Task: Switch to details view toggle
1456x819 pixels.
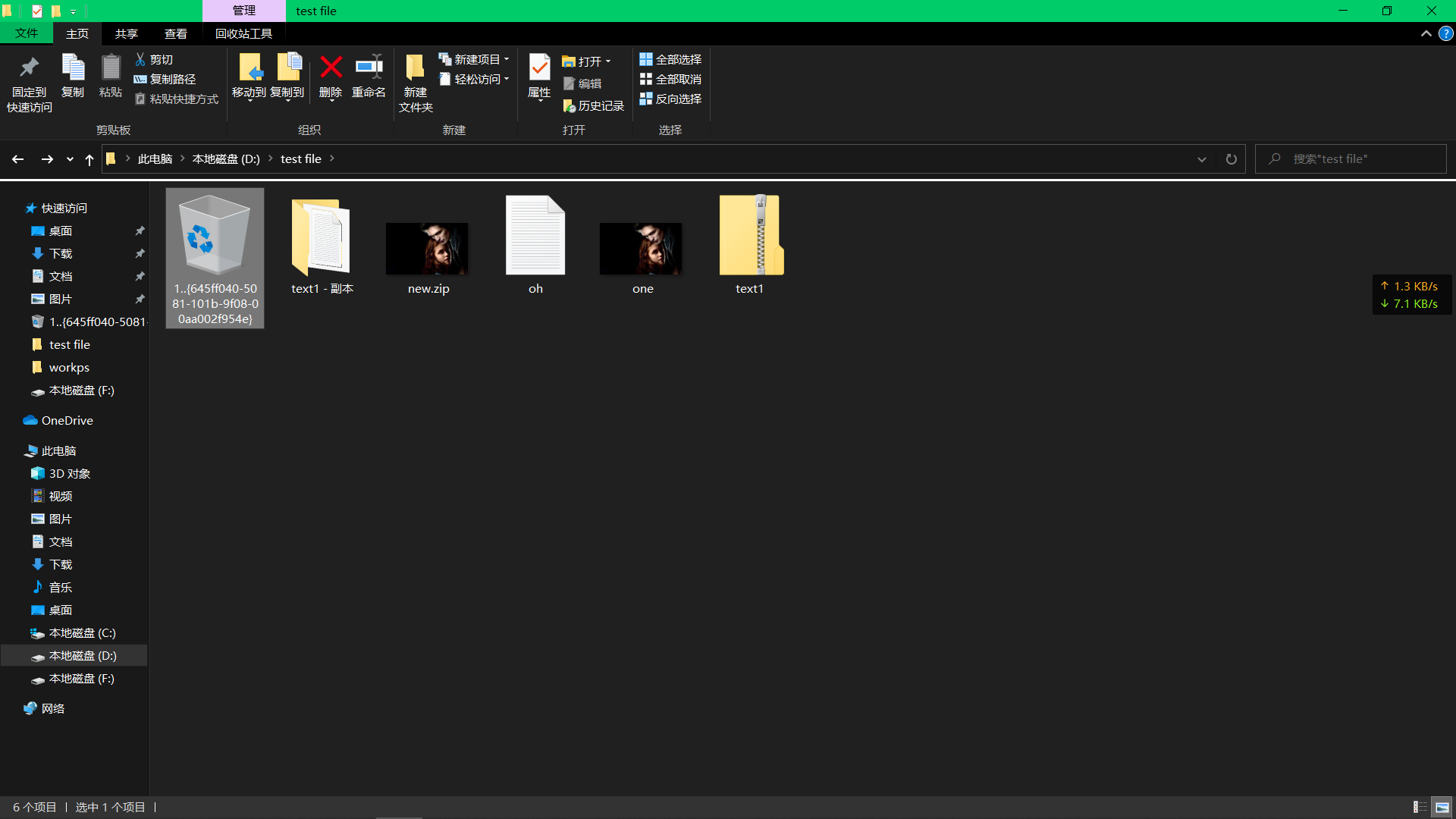Action: (1420, 807)
